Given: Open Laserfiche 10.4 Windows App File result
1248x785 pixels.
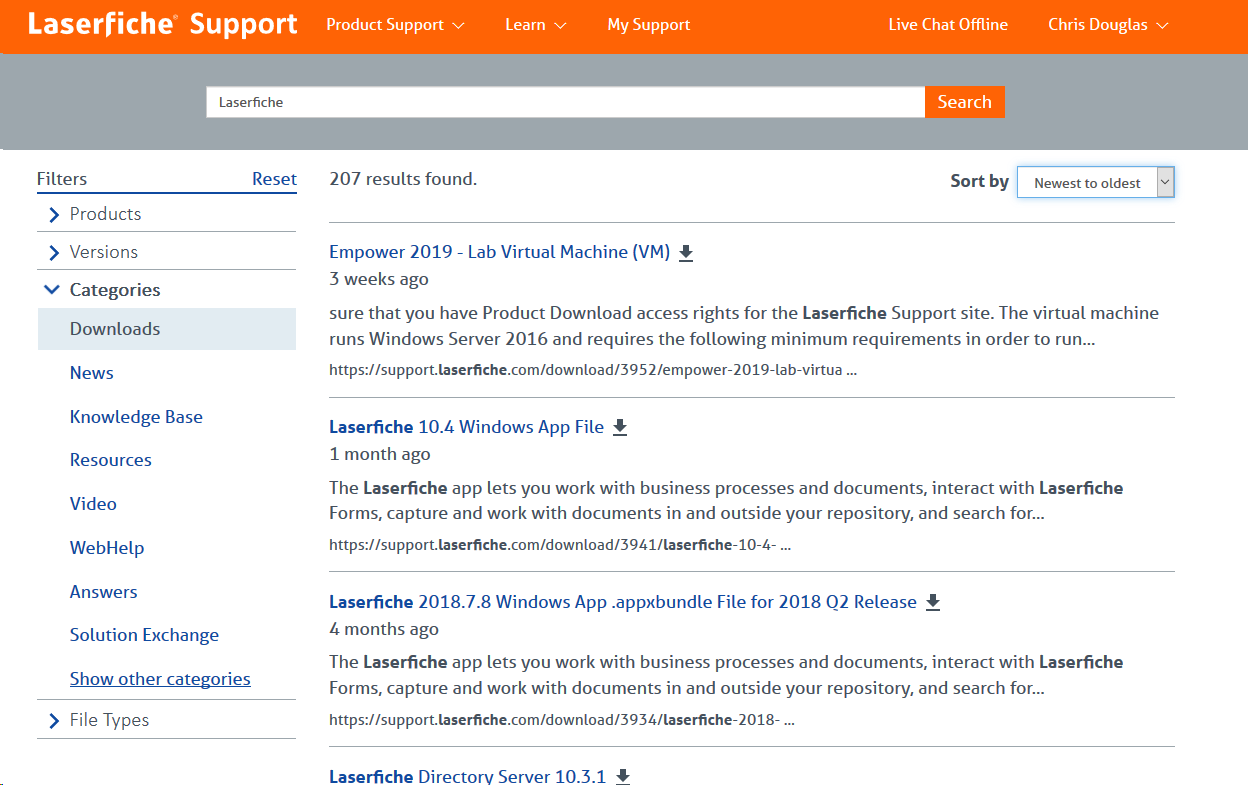Looking at the screenshot, I should click(x=466, y=427).
